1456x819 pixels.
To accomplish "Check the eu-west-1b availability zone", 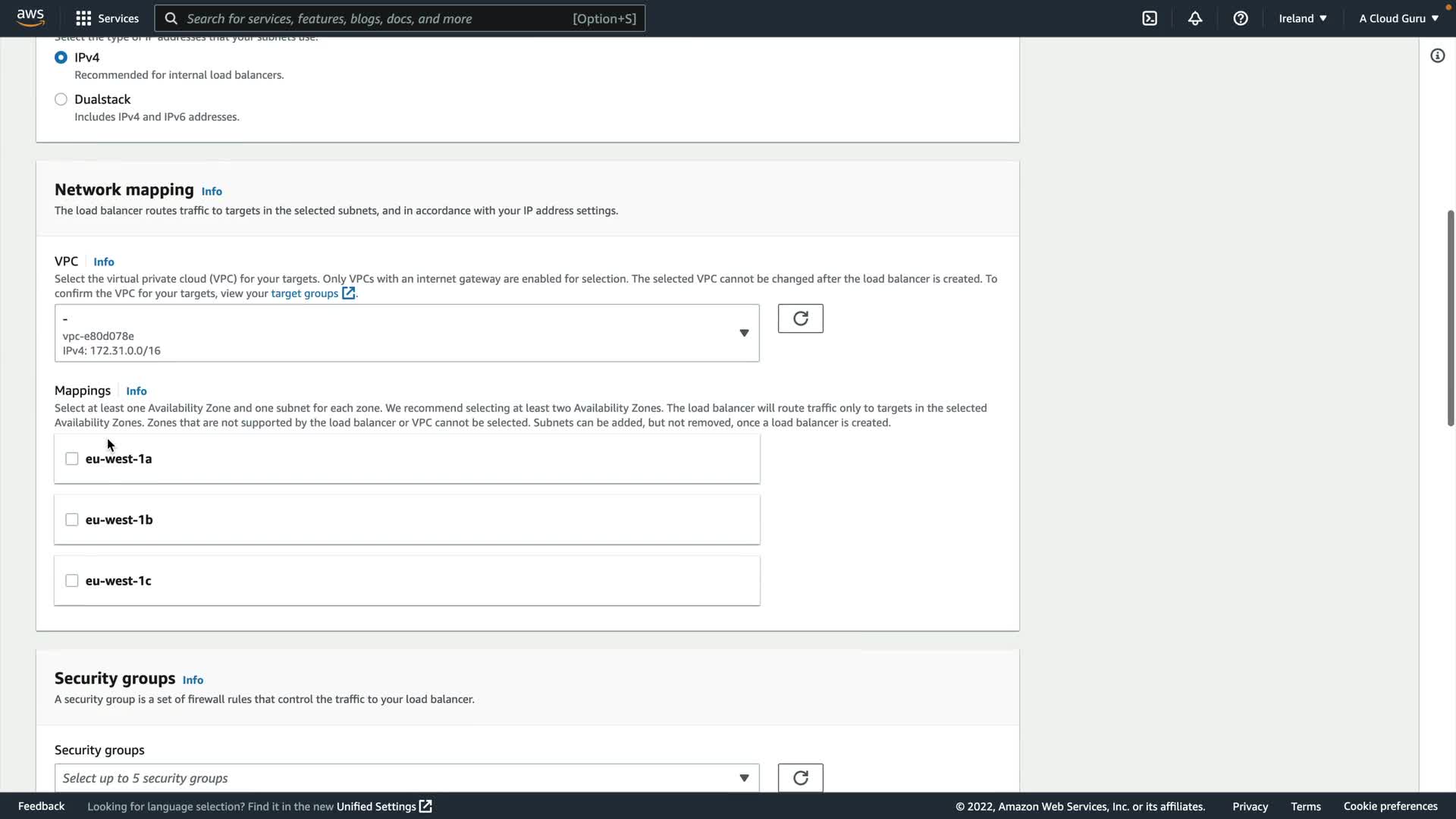I will [x=72, y=519].
